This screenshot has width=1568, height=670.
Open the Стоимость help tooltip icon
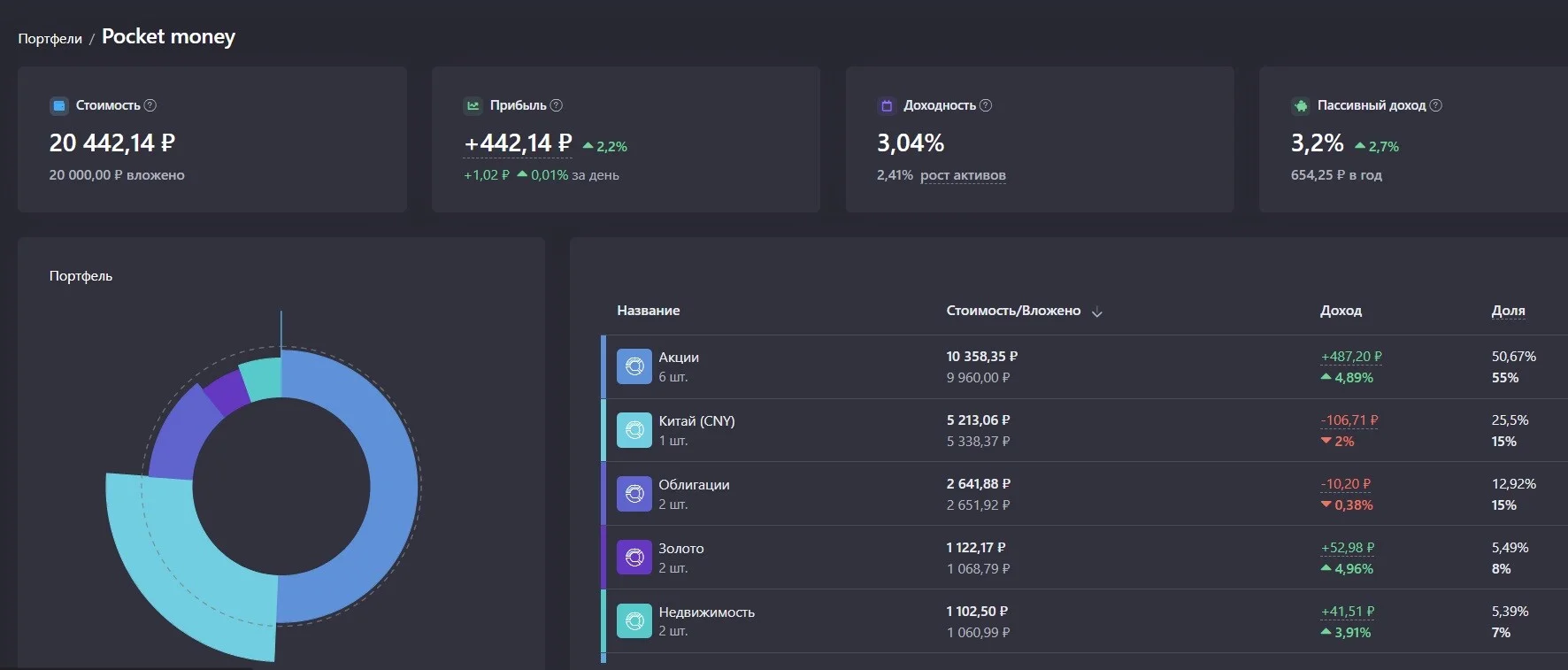tap(150, 105)
